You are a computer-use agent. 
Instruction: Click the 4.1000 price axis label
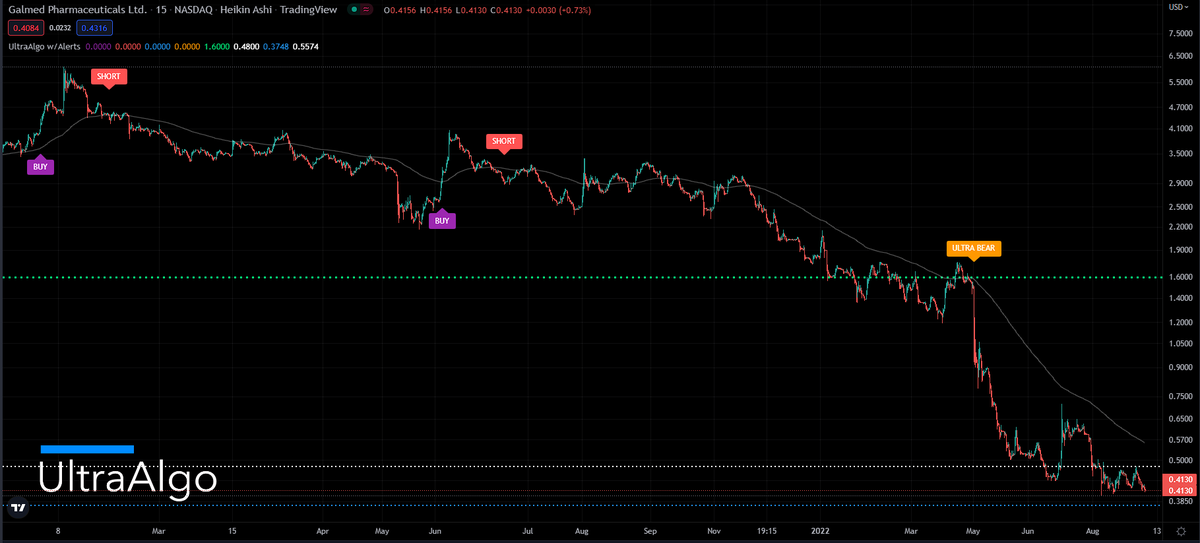coord(1181,129)
